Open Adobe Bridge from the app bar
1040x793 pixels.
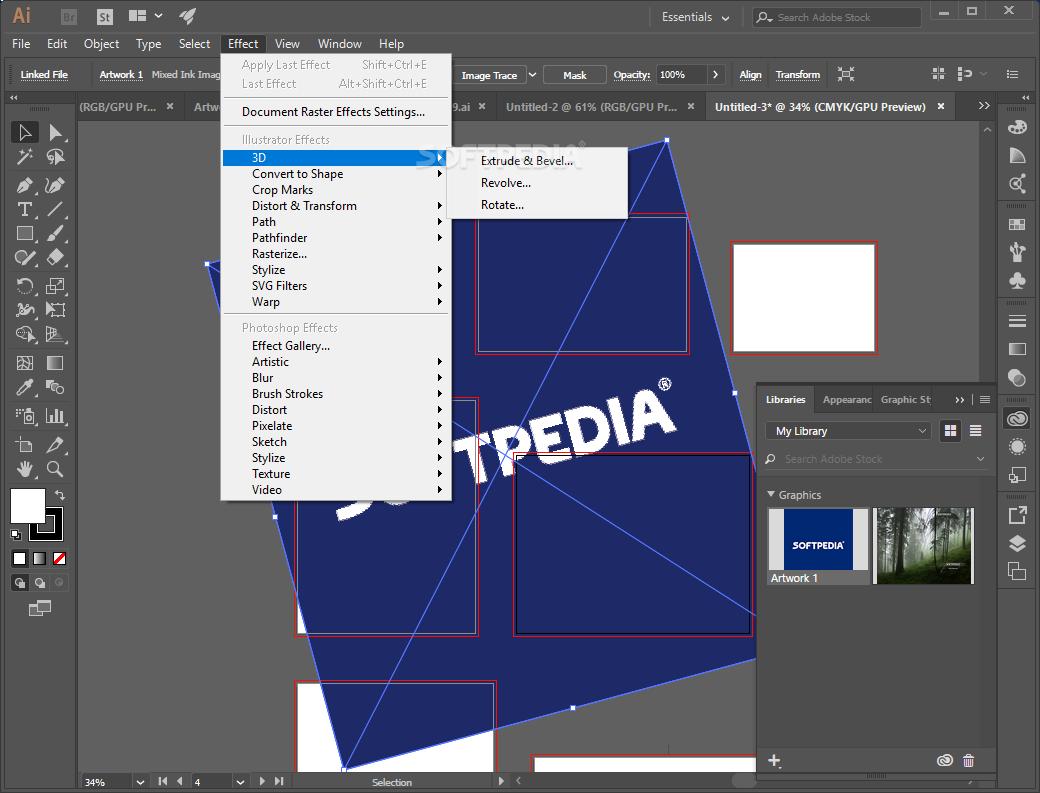(68, 17)
